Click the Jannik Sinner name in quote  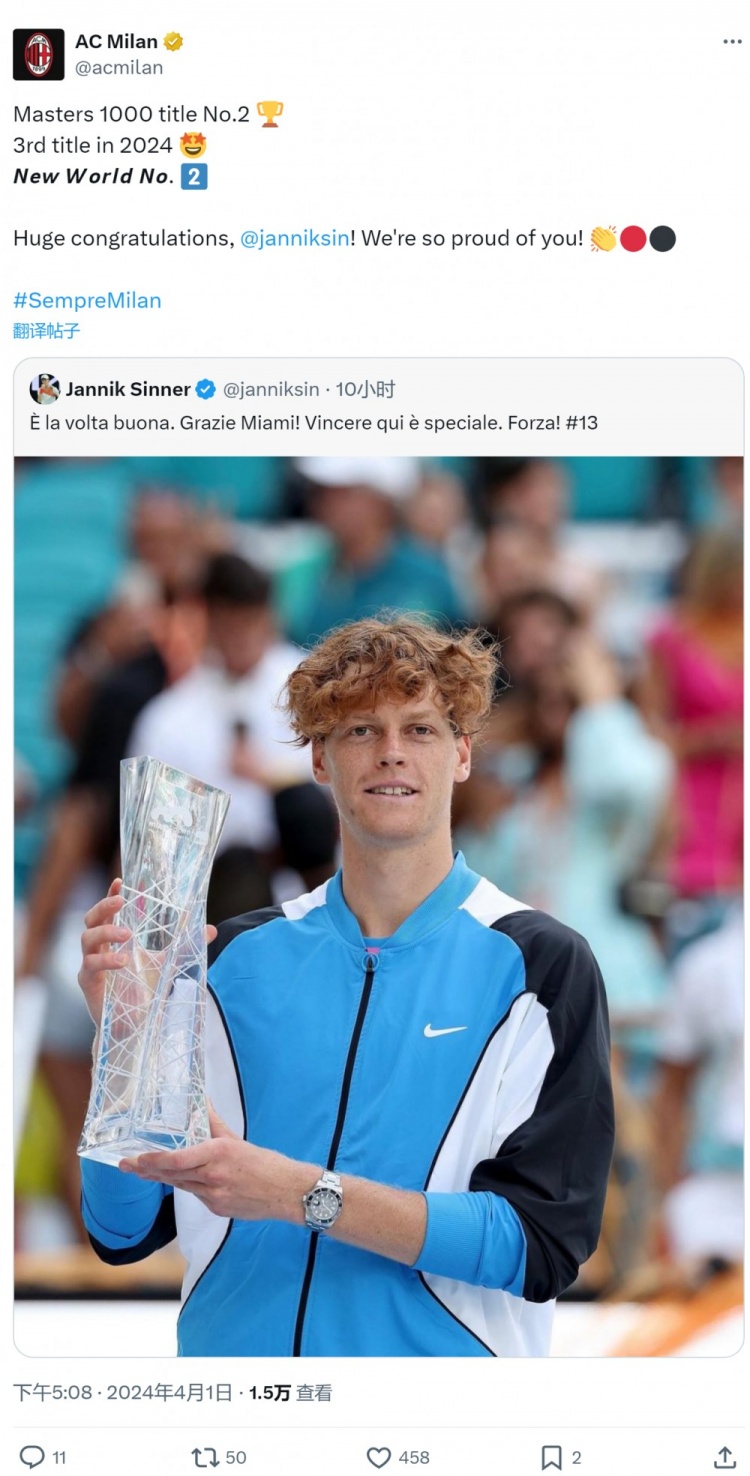pos(128,389)
